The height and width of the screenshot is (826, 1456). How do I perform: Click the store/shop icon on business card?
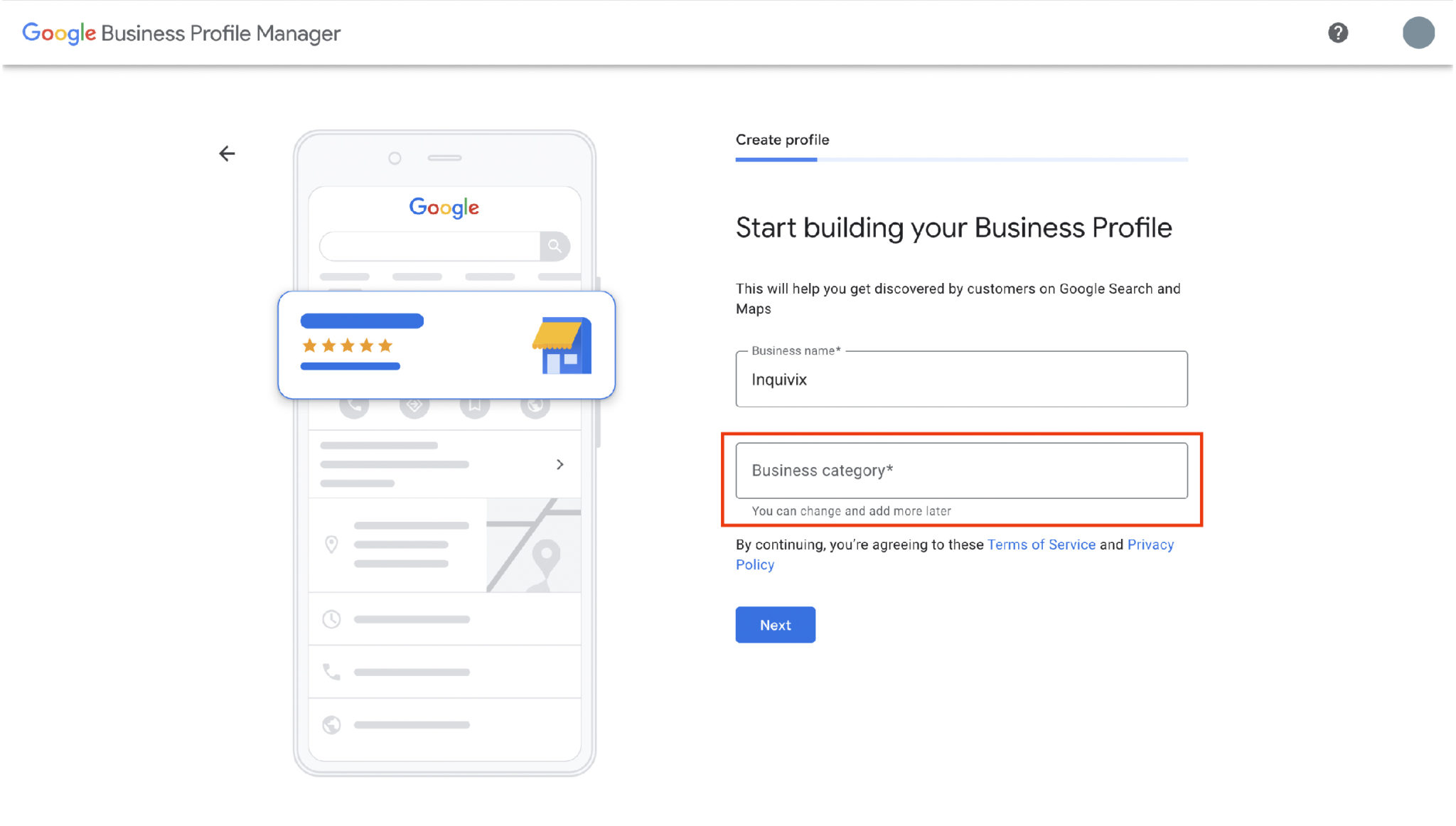coord(562,346)
